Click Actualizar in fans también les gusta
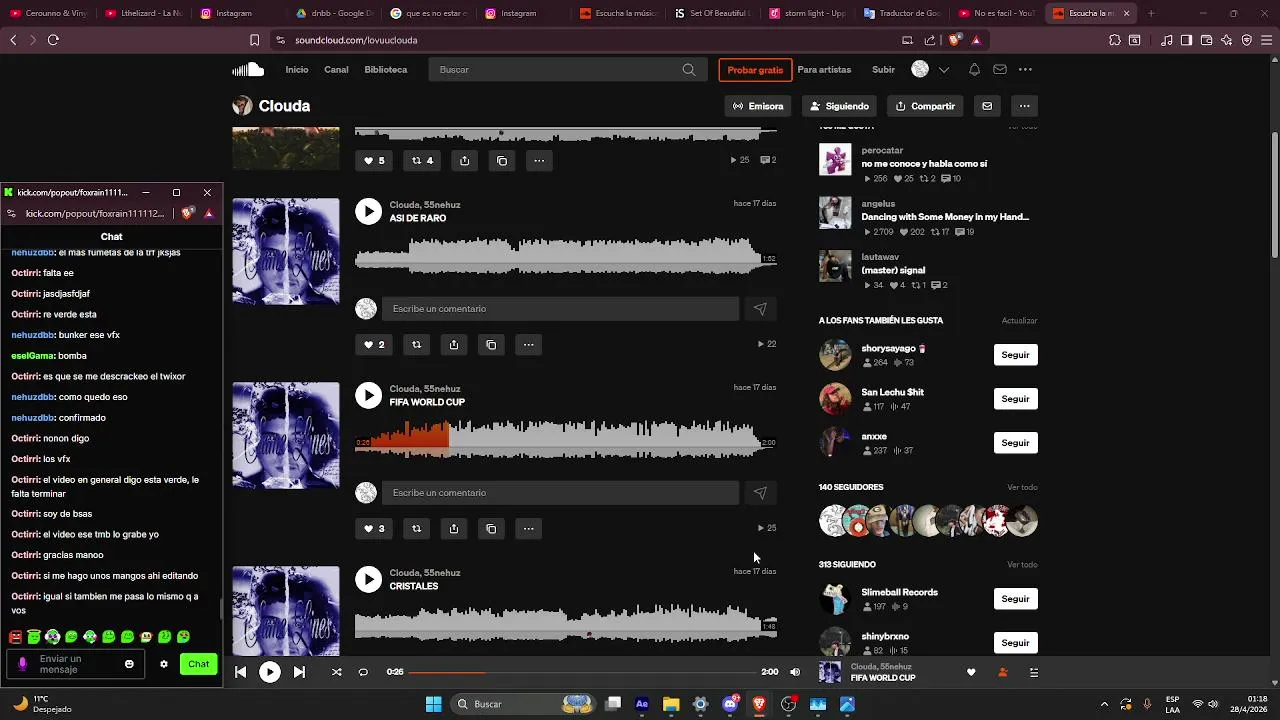Image resolution: width=1280 pixels, height=720 pixels. click(x=1019, y=321)
